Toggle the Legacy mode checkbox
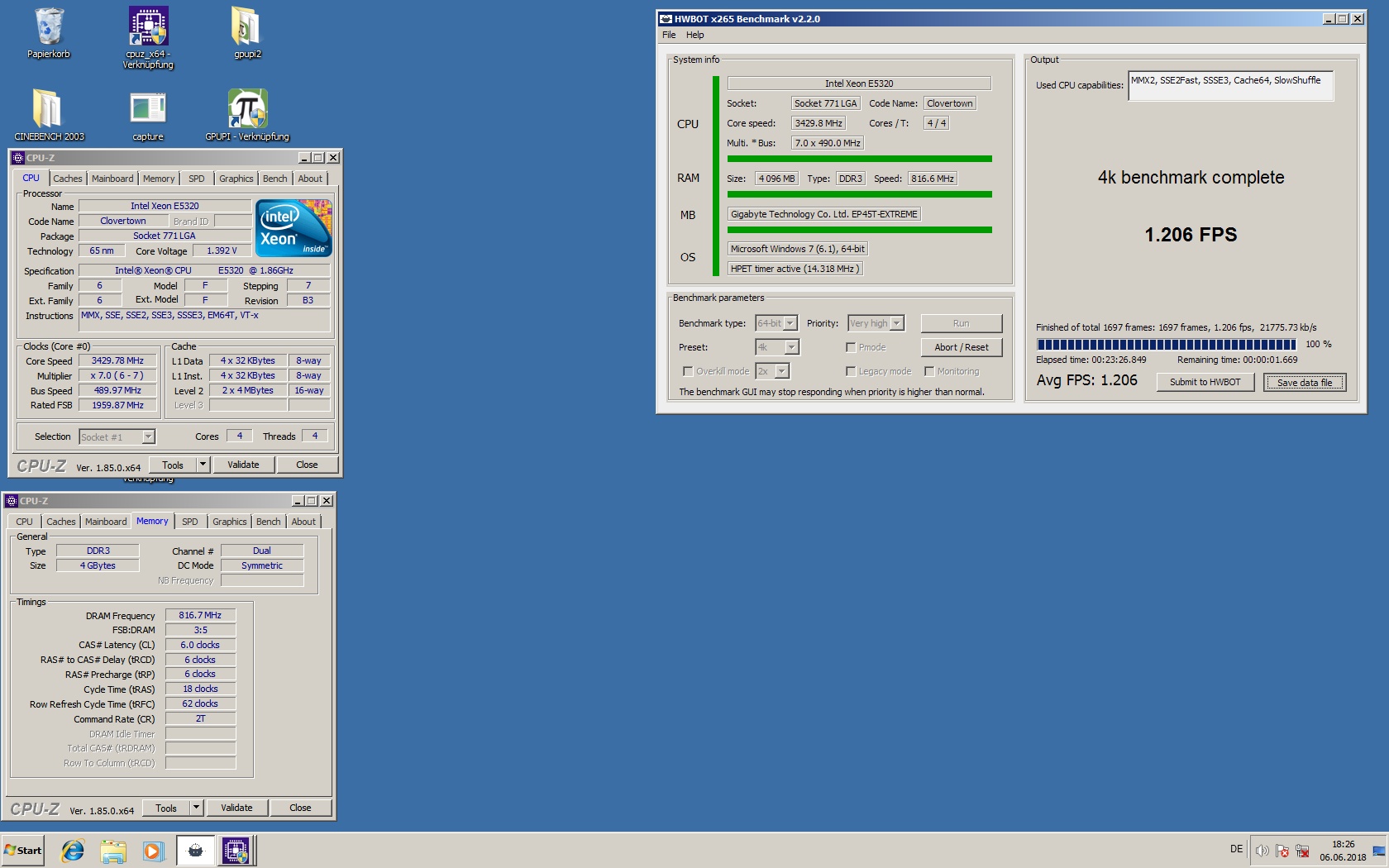Screen dimensions: 1389x868 point(850,371)
